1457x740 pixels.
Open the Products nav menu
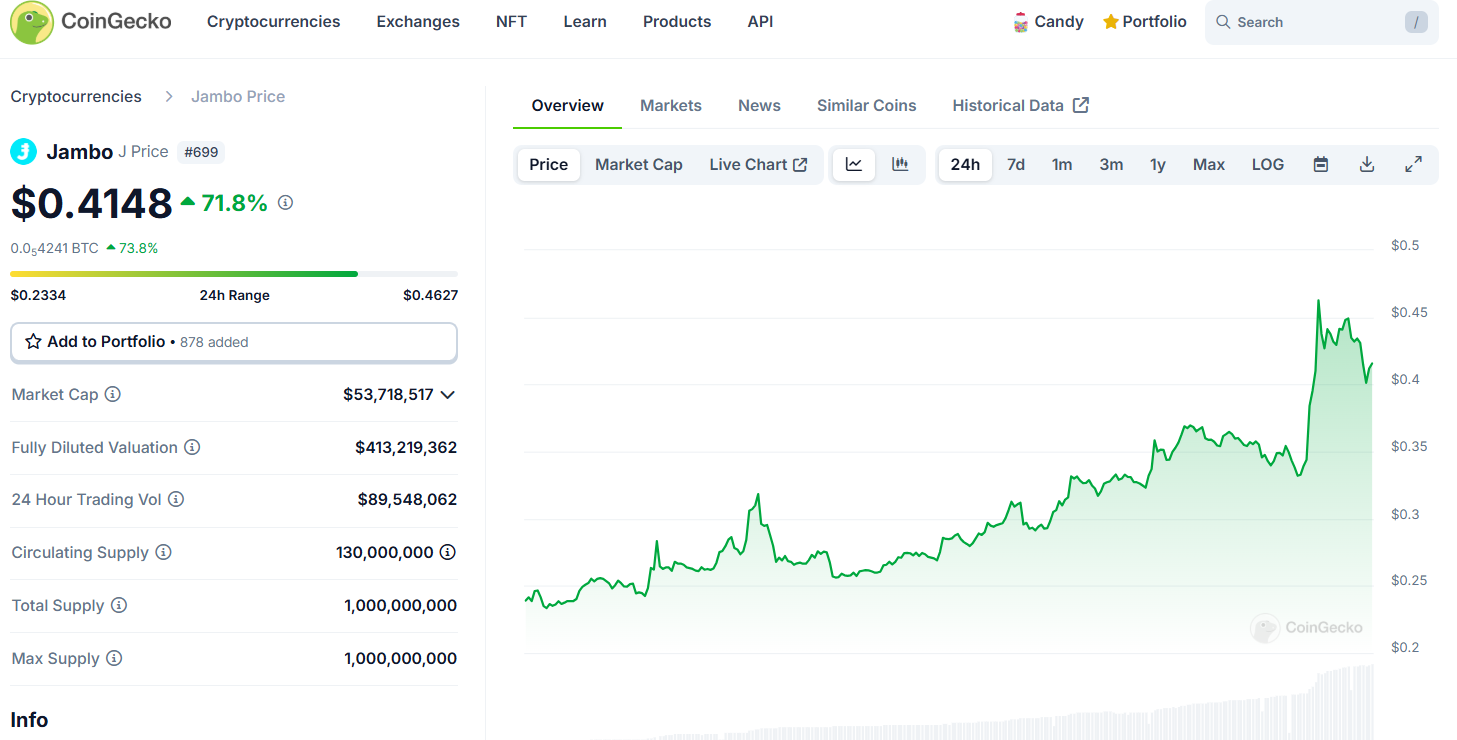677,22
